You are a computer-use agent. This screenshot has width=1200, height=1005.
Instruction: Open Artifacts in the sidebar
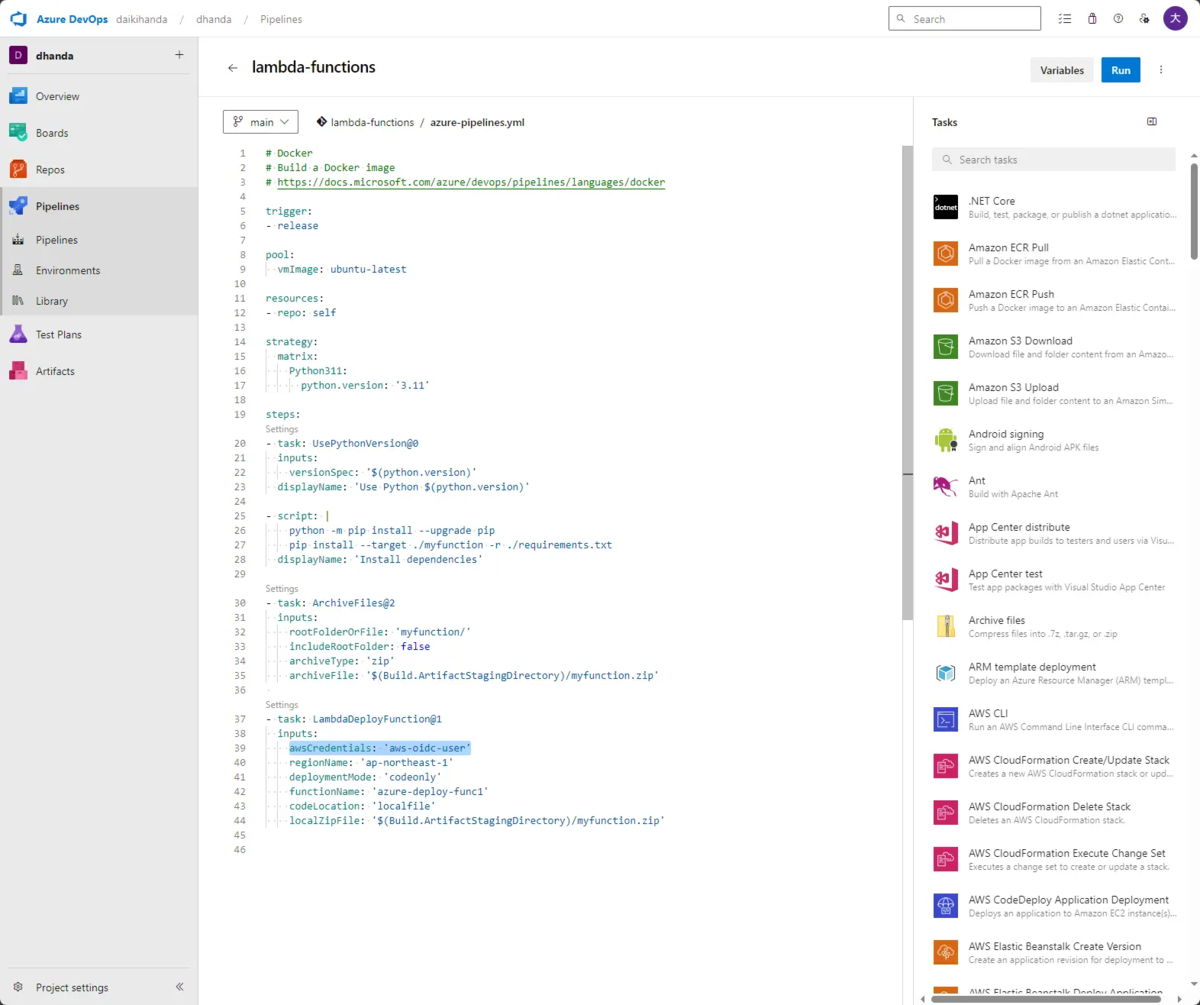click(x=99, y=371)
